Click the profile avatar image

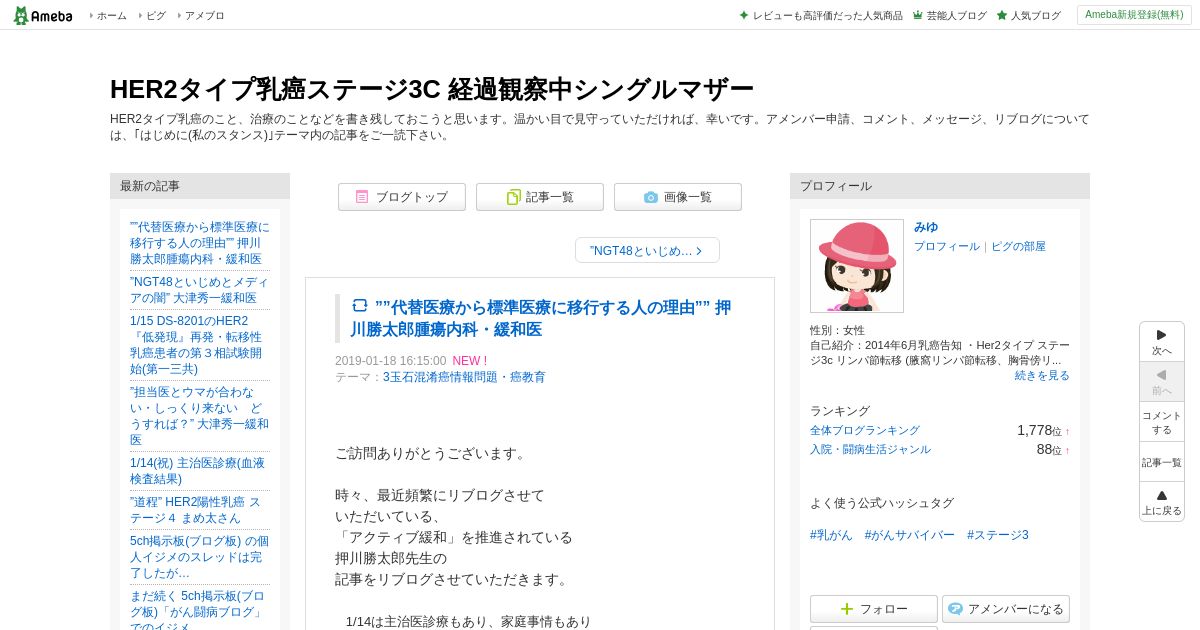click(857, 266)
